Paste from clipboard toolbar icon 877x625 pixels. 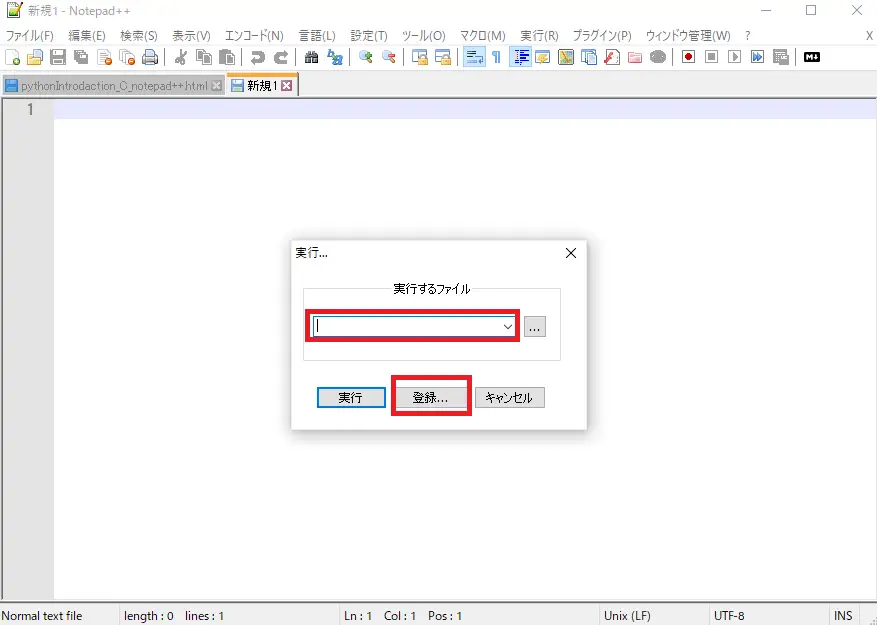pyautogui.click(x=227, y=57)
